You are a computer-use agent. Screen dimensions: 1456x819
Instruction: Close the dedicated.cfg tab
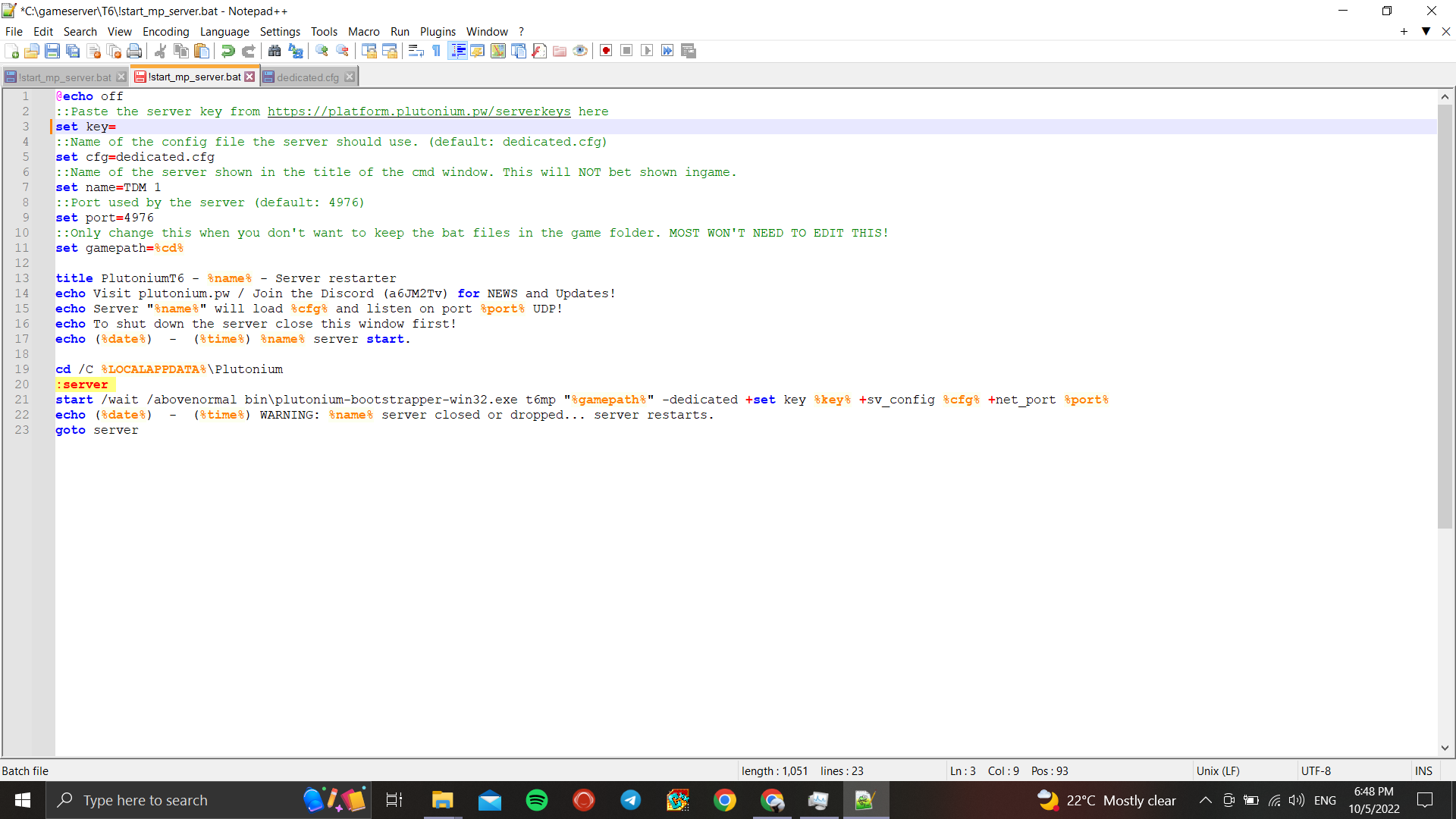(x=350, y=77)
